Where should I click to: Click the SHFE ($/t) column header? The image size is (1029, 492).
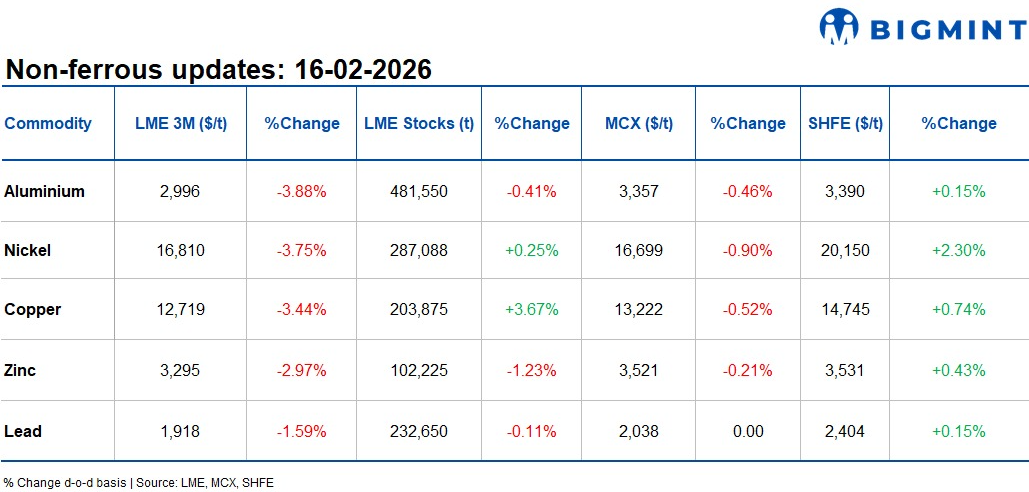(x=845, y=124)
